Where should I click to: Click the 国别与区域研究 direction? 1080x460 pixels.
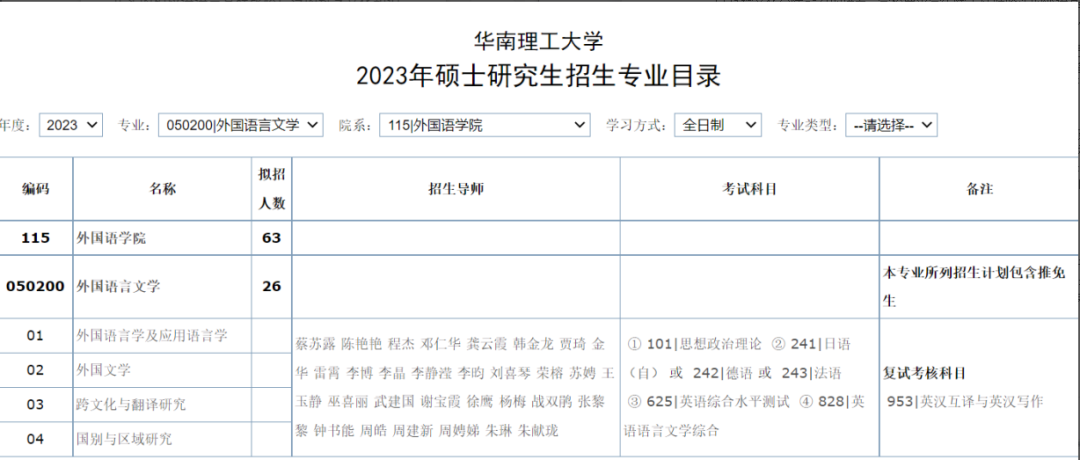click(x=124, y=439)
